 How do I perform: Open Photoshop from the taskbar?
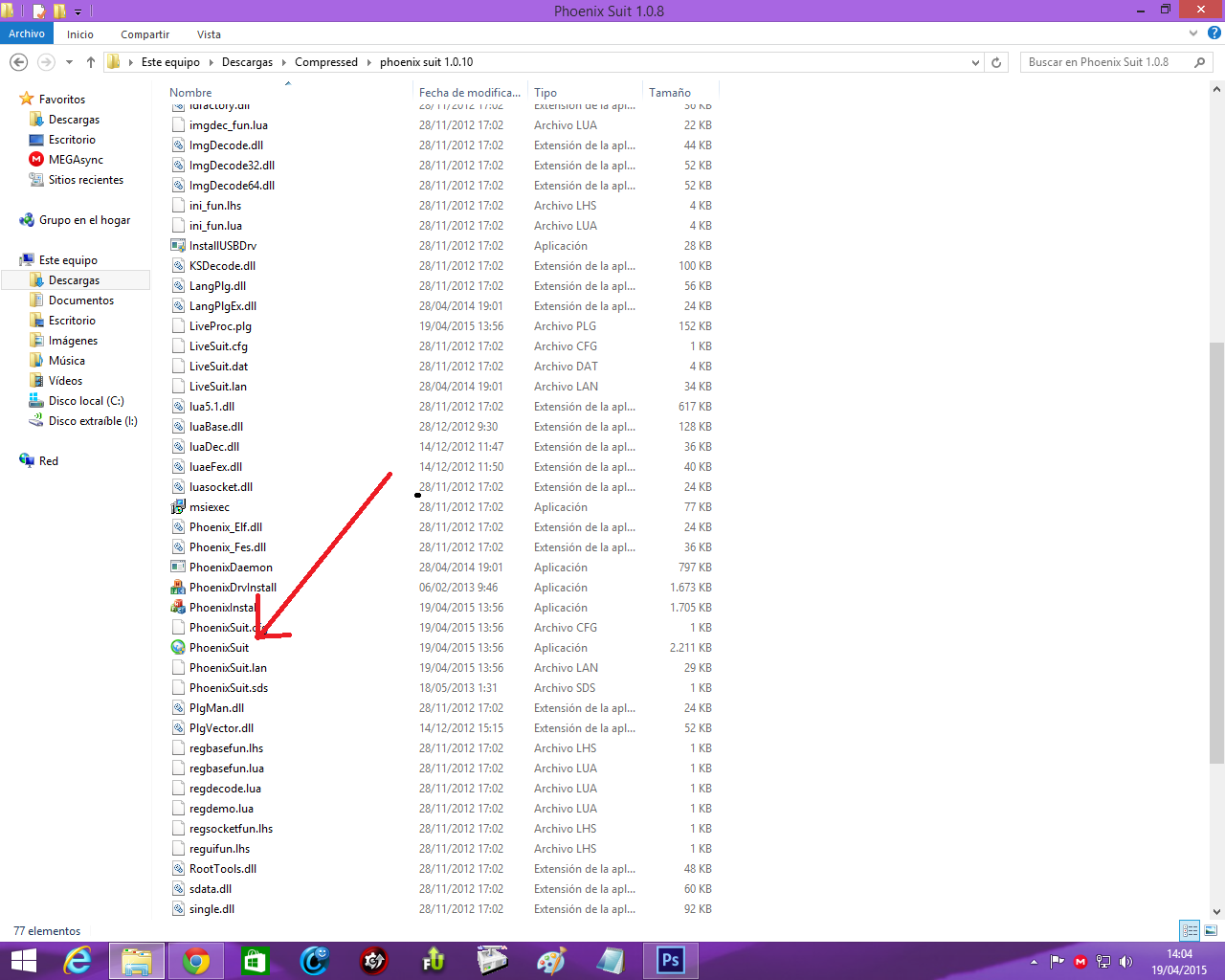coord(671,960)
